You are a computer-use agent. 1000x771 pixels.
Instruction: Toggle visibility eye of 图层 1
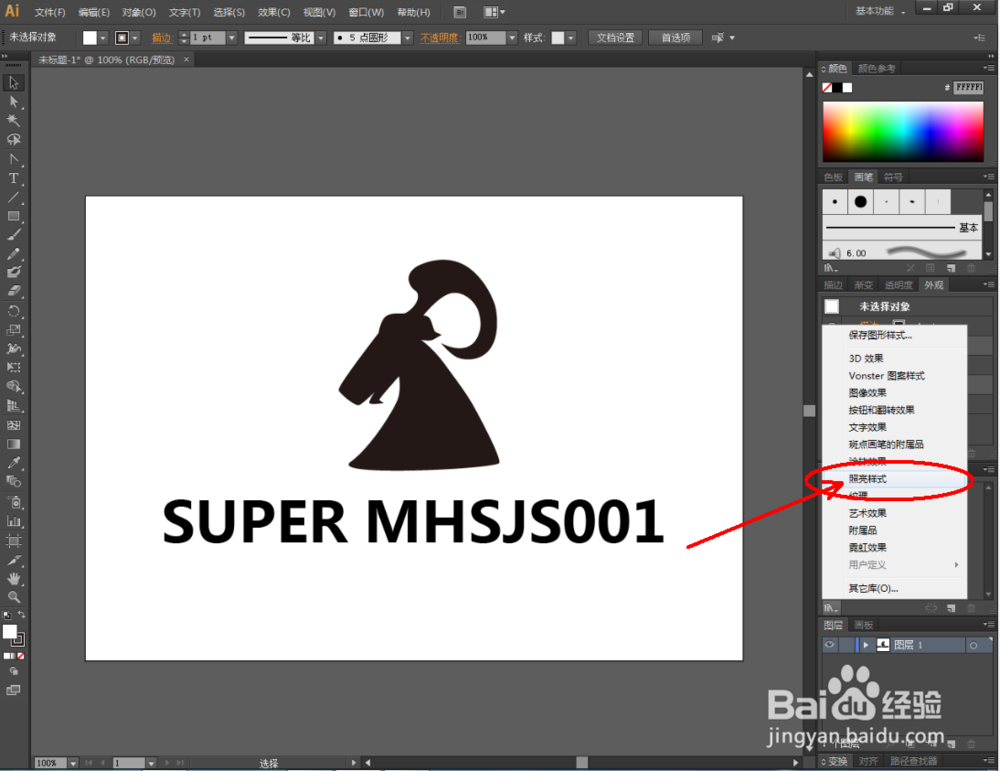829,645
